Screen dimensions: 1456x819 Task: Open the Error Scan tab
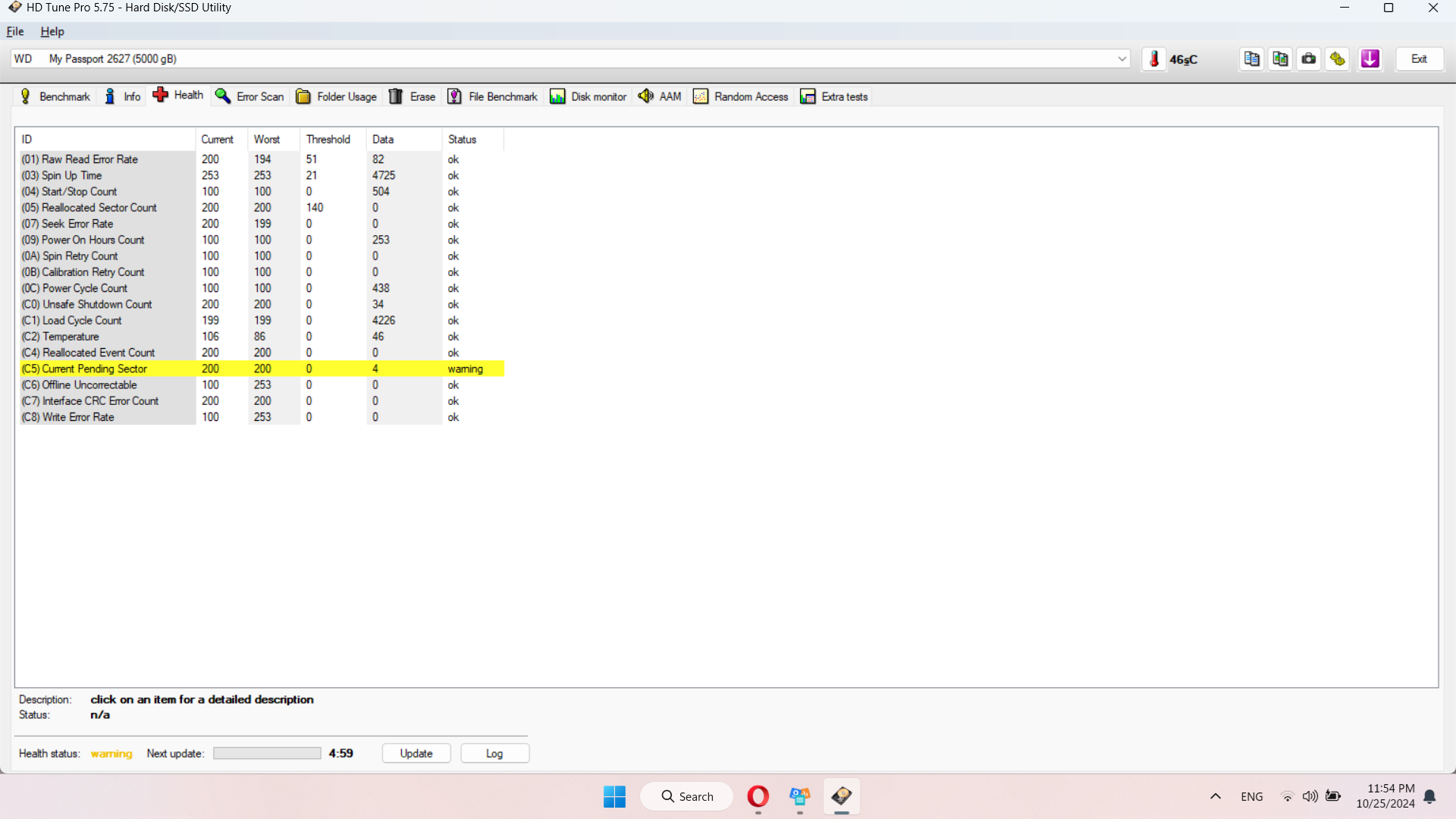tap(249, 96)
